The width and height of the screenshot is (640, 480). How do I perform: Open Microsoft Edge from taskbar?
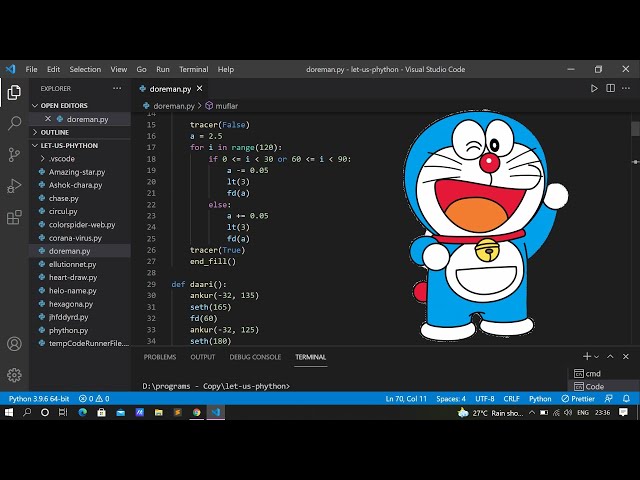[x=83, y=413]
